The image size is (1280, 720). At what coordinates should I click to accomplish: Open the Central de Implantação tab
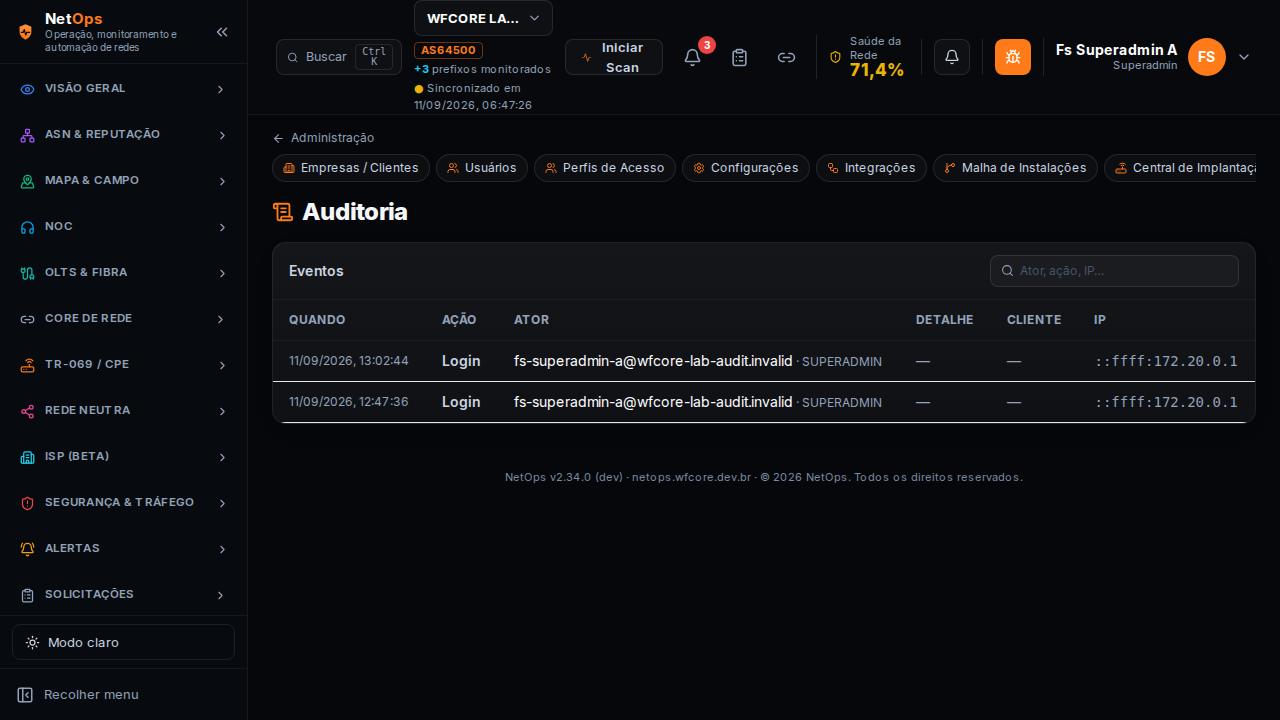[1180, 168]
